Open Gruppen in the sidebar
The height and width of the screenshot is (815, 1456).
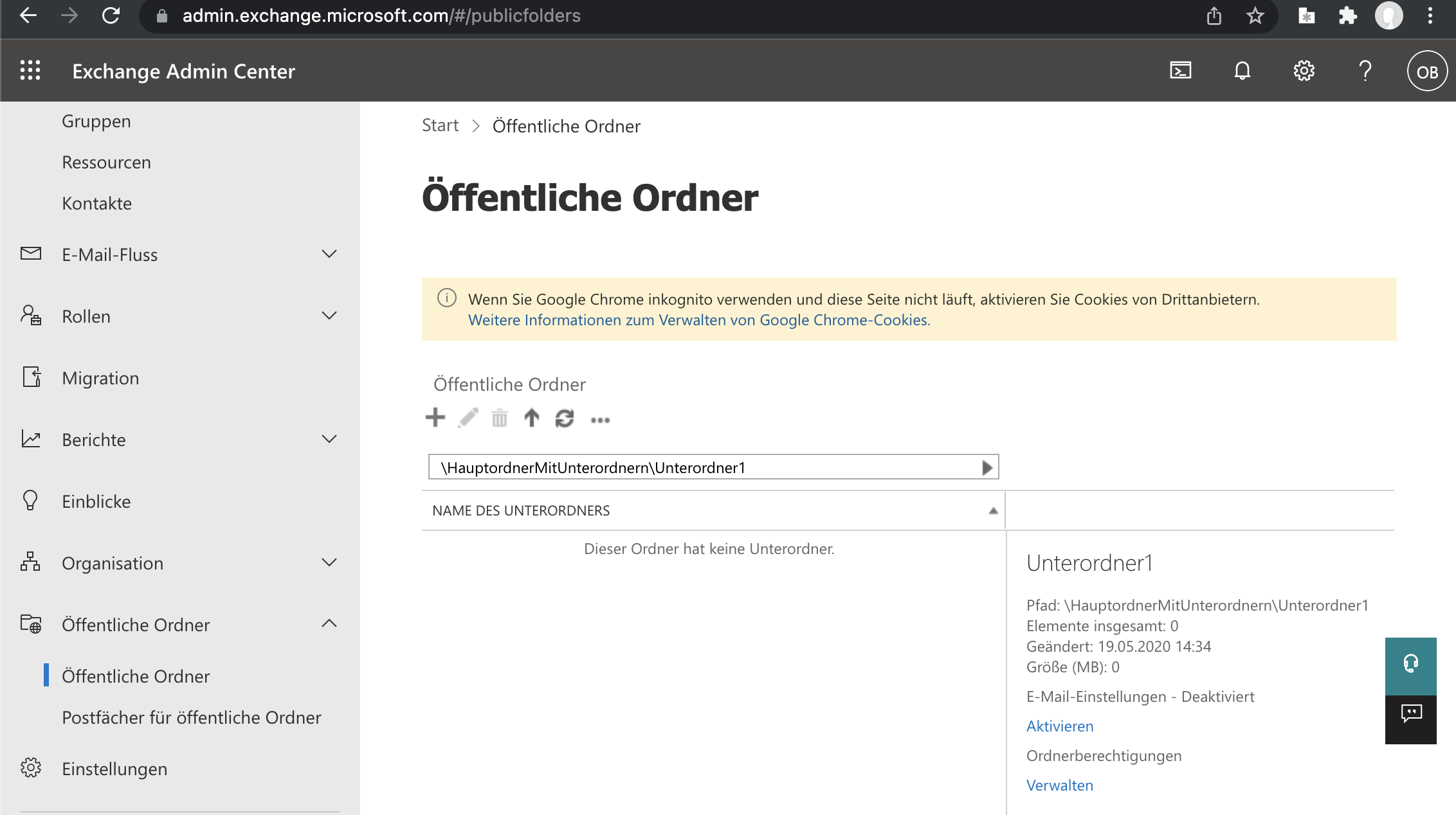pos(96,121)
